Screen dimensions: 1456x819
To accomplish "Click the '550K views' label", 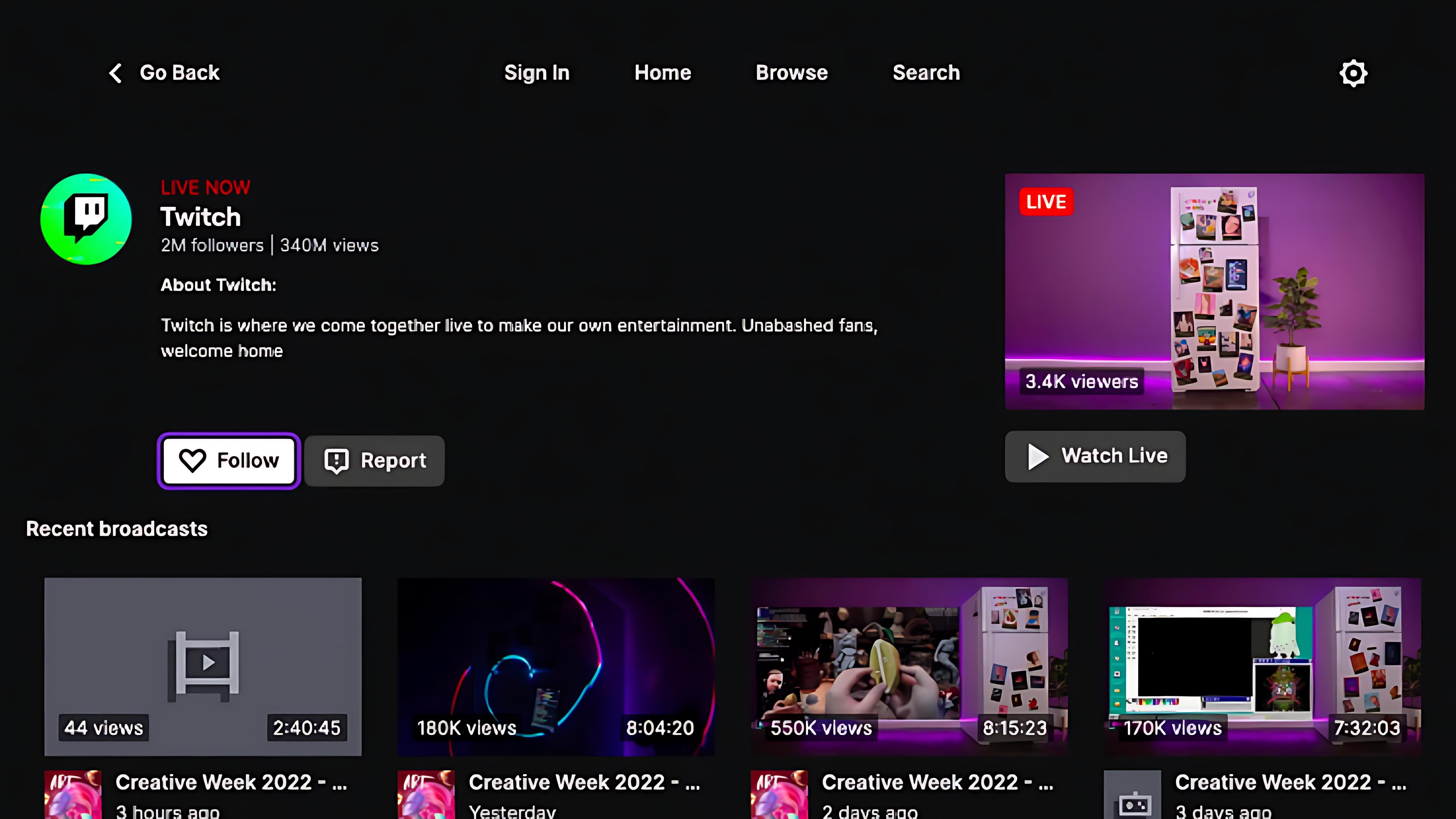I will click(x=821, y=728).
